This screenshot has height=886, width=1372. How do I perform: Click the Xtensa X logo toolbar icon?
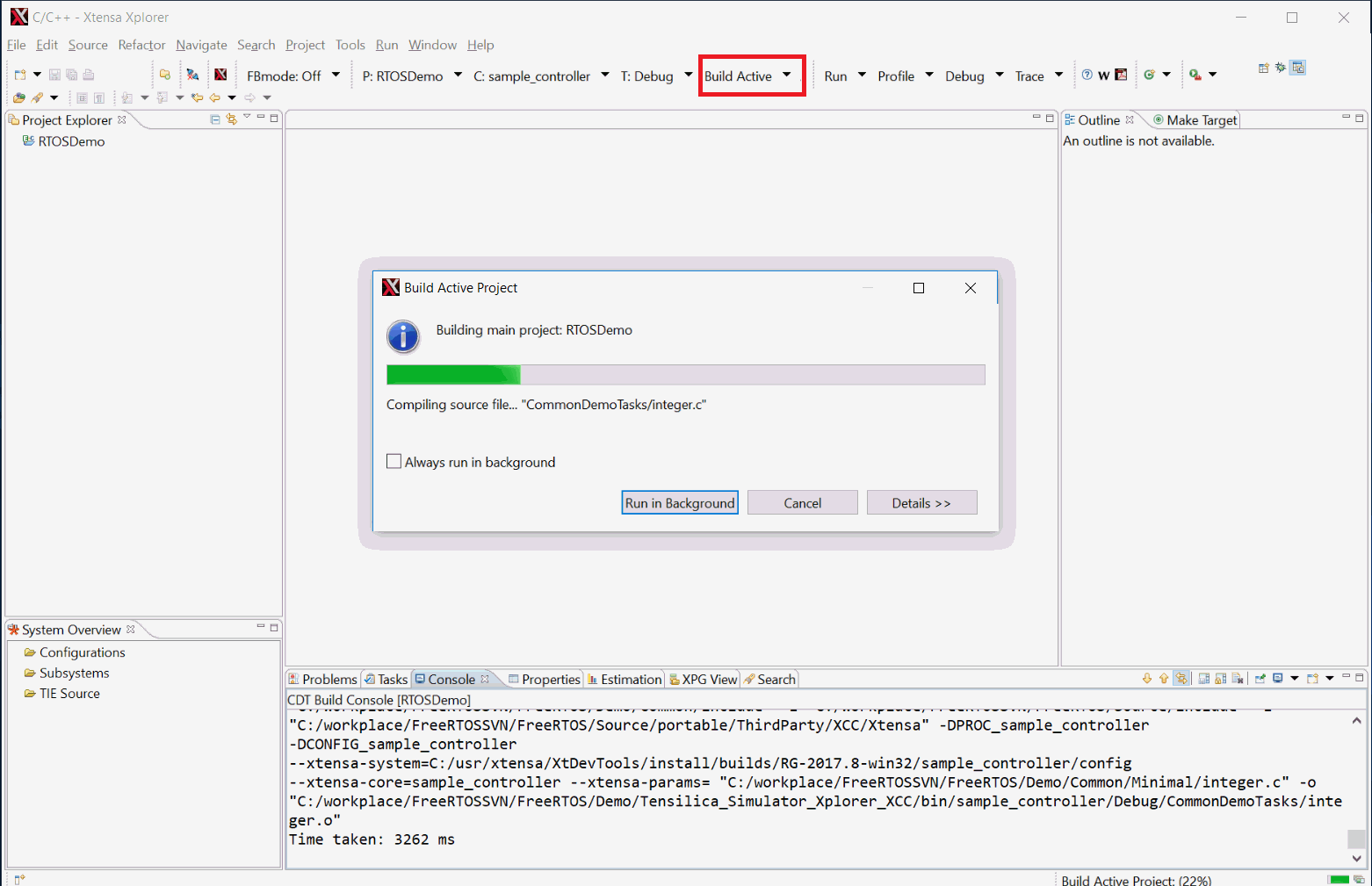220,75
